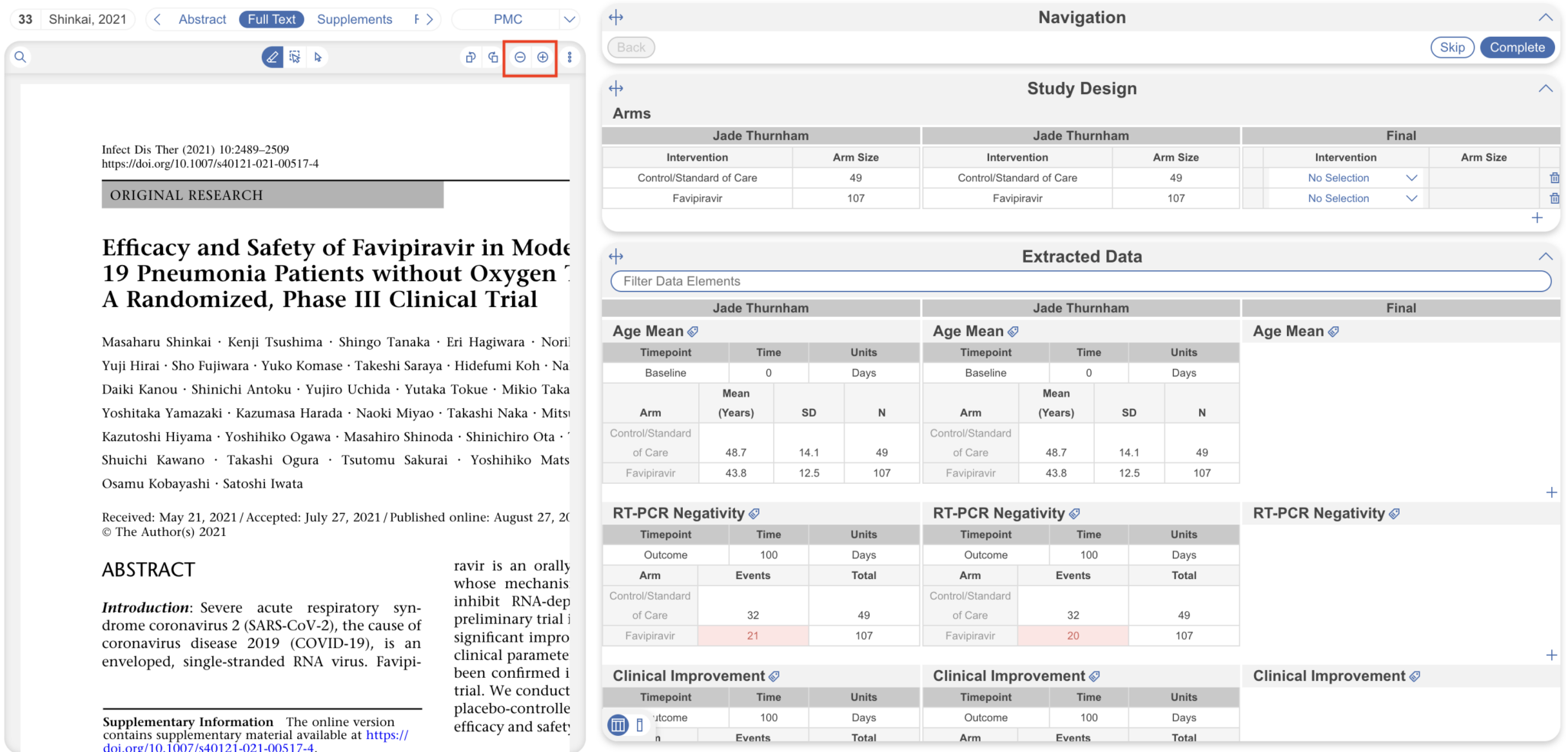Viewport: 1568px width, 752px height.
Task: Open search in the PDF viewer
Action: click(21, 57)
